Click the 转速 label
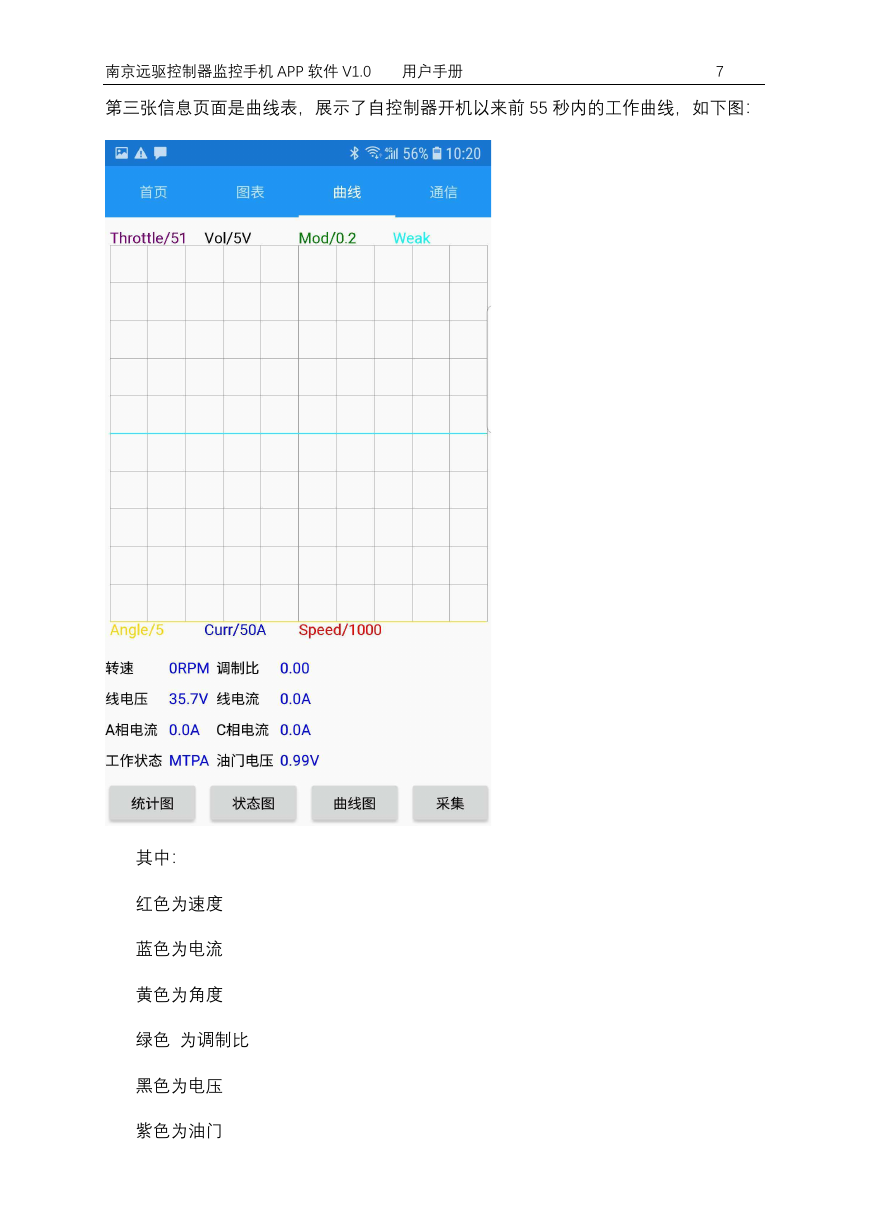The width and height of the screenshot is (869, 1228). click(x=120, y=668)
